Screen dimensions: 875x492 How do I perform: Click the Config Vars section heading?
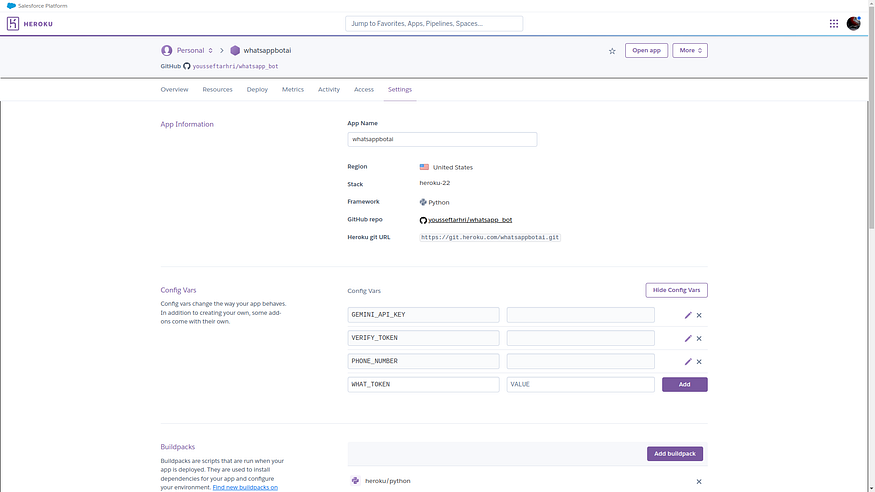(178, 290)
